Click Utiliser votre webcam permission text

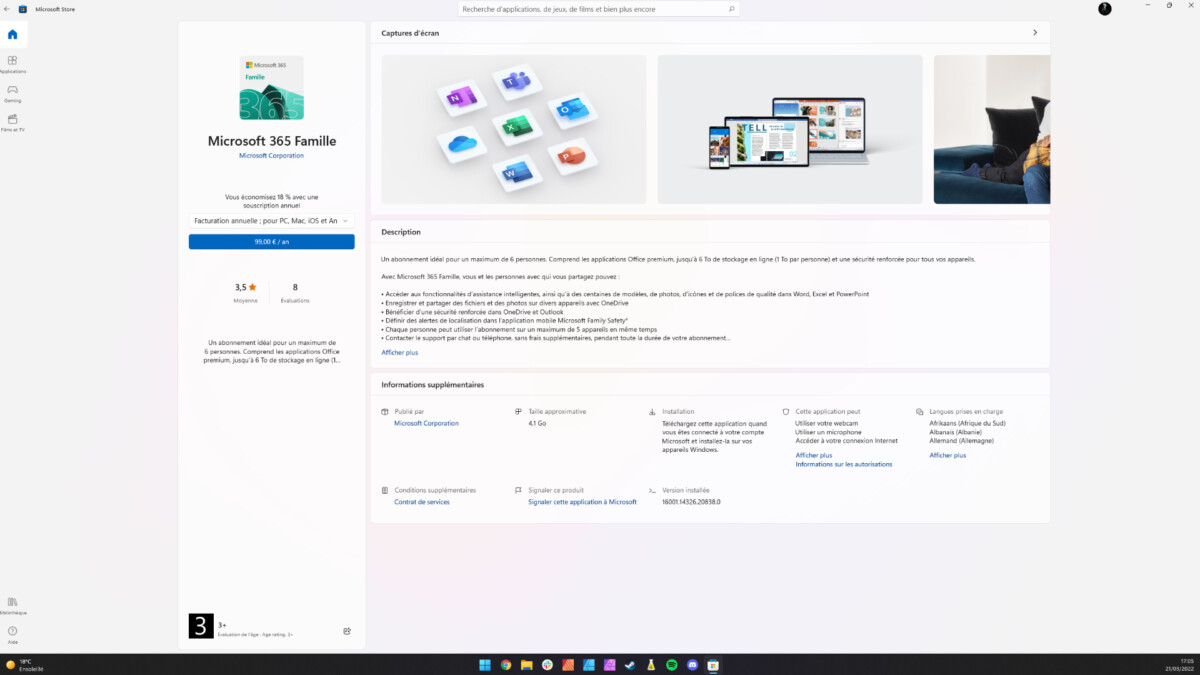pyautogui.click(x=827, y=423)
